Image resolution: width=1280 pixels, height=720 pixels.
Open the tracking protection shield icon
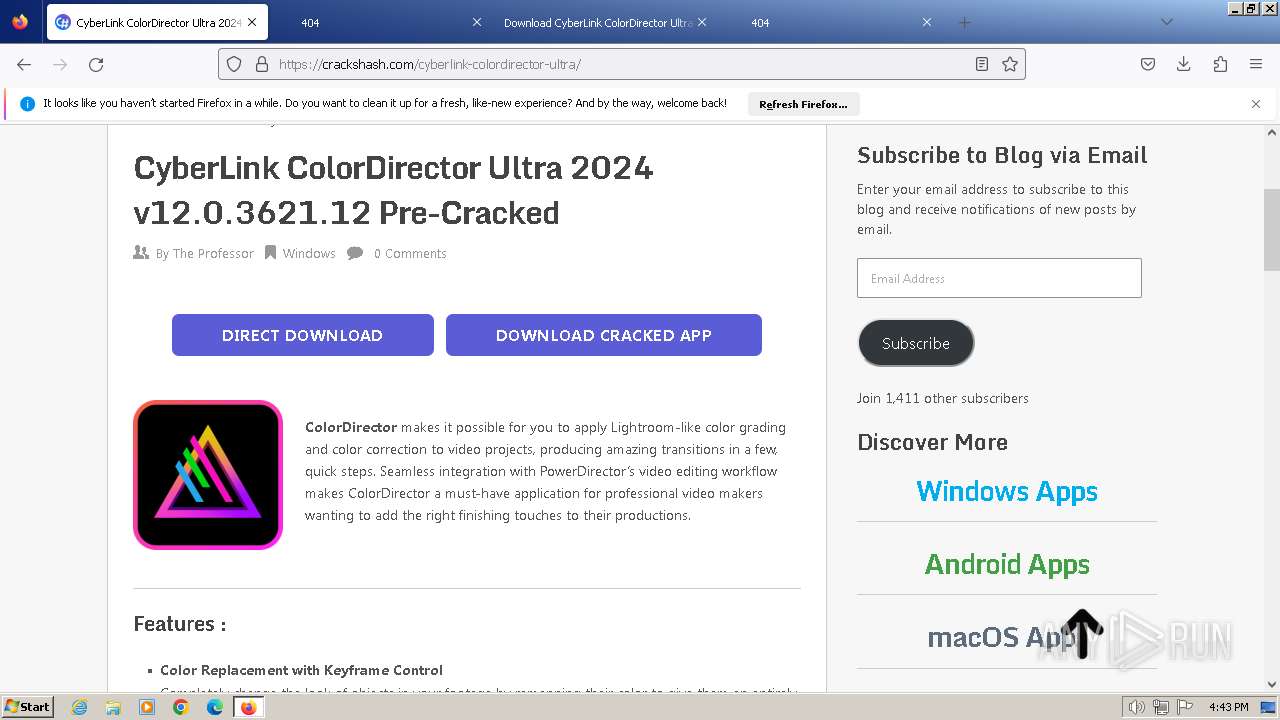[234, 64]
